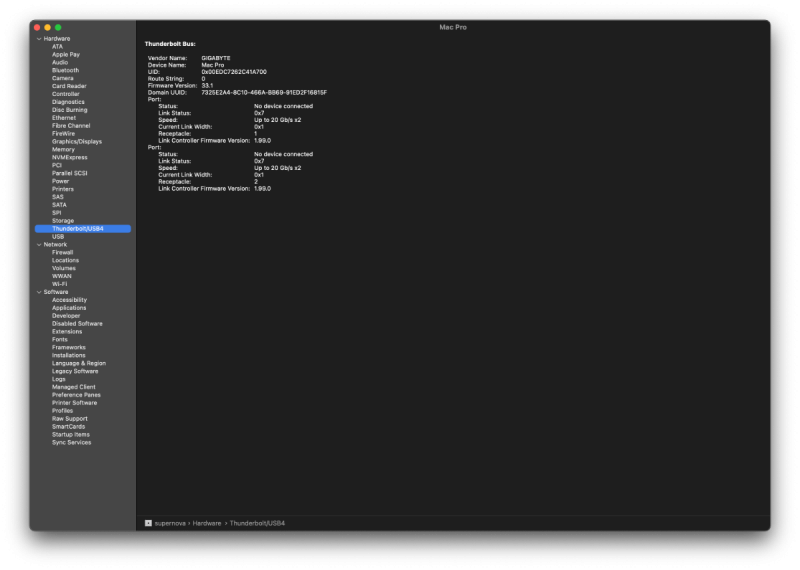Select Printers in the sidebar
Image resolution: width=800 pixels, height=570 pixels.
63,189
